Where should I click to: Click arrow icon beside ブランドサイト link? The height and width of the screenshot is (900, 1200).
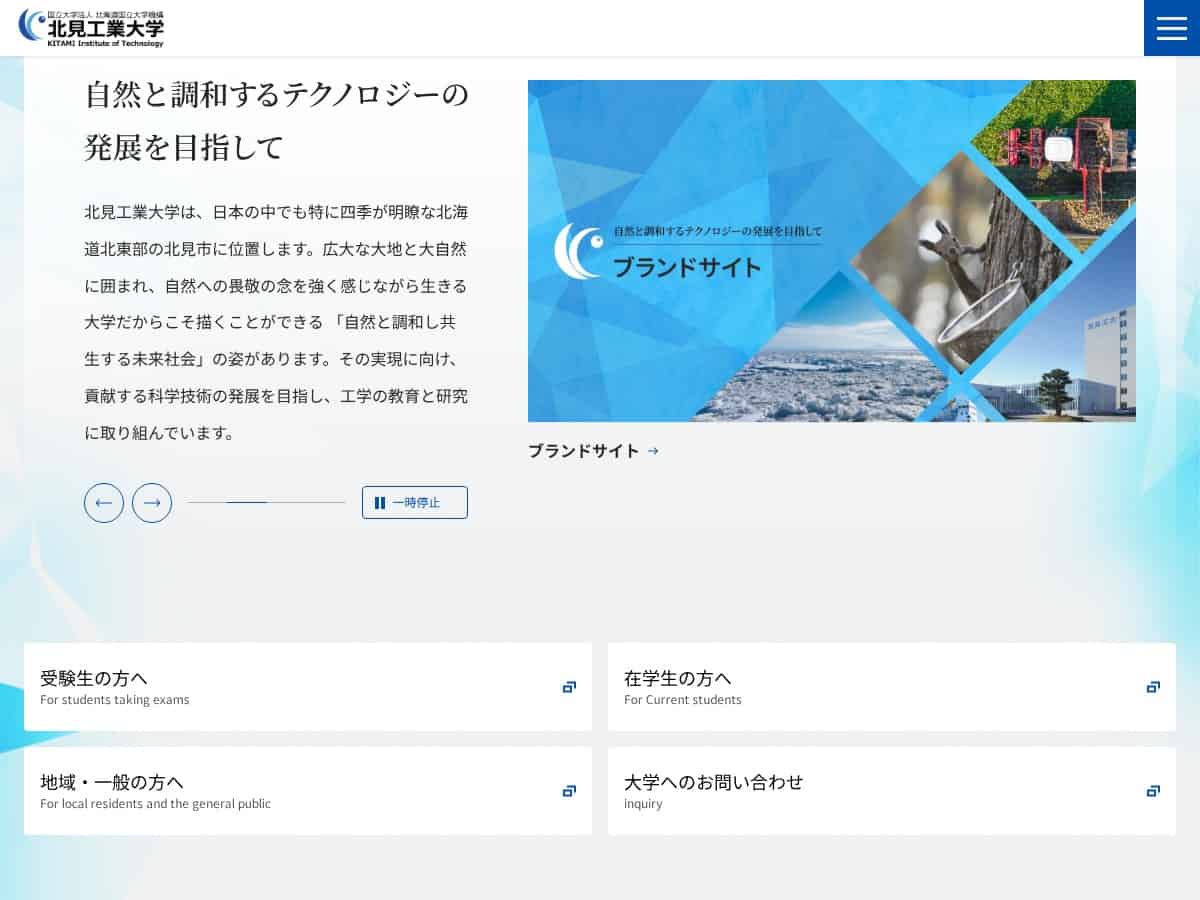[x=653, y=451]
